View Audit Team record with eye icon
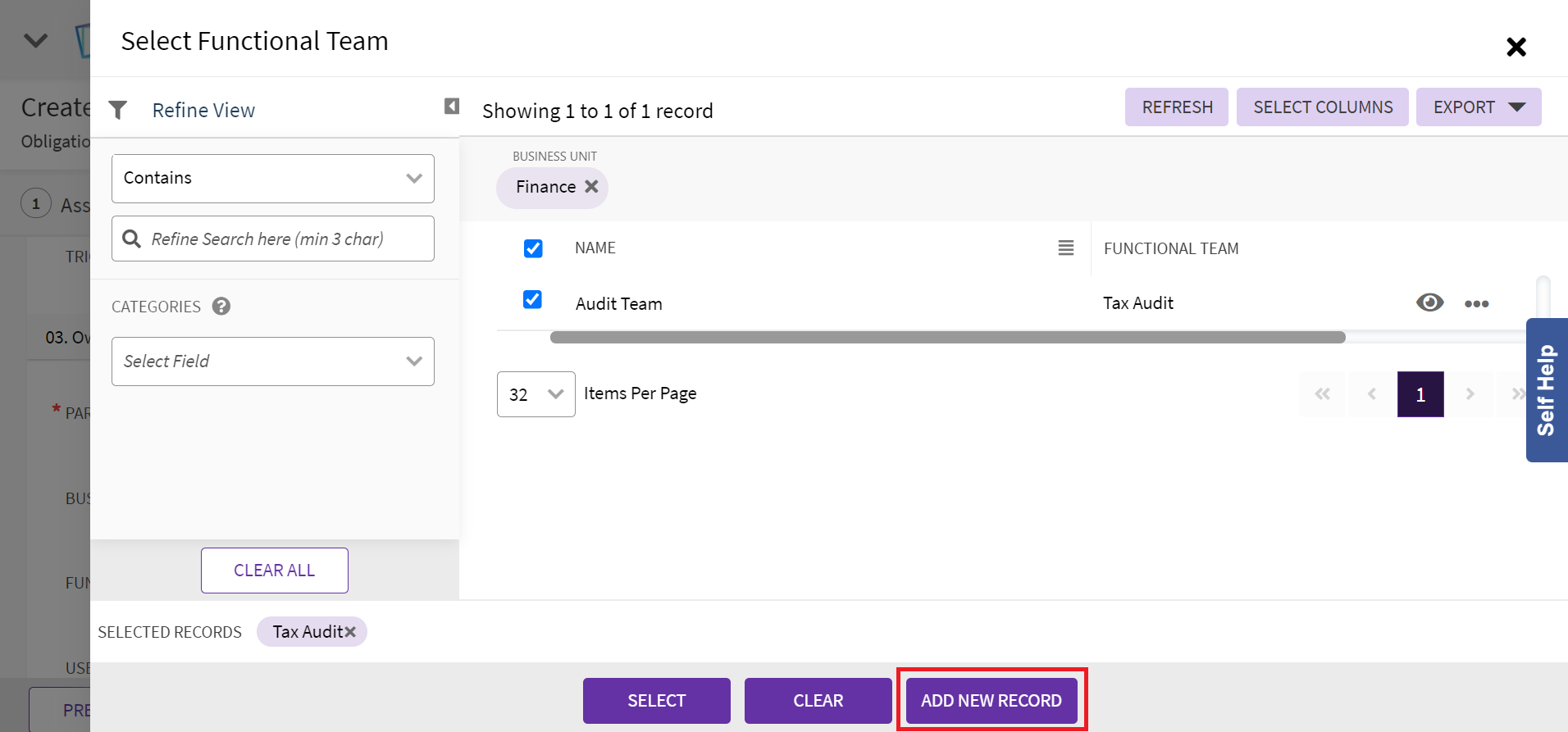The image size is (1568, 732). tap(1429, 302)
